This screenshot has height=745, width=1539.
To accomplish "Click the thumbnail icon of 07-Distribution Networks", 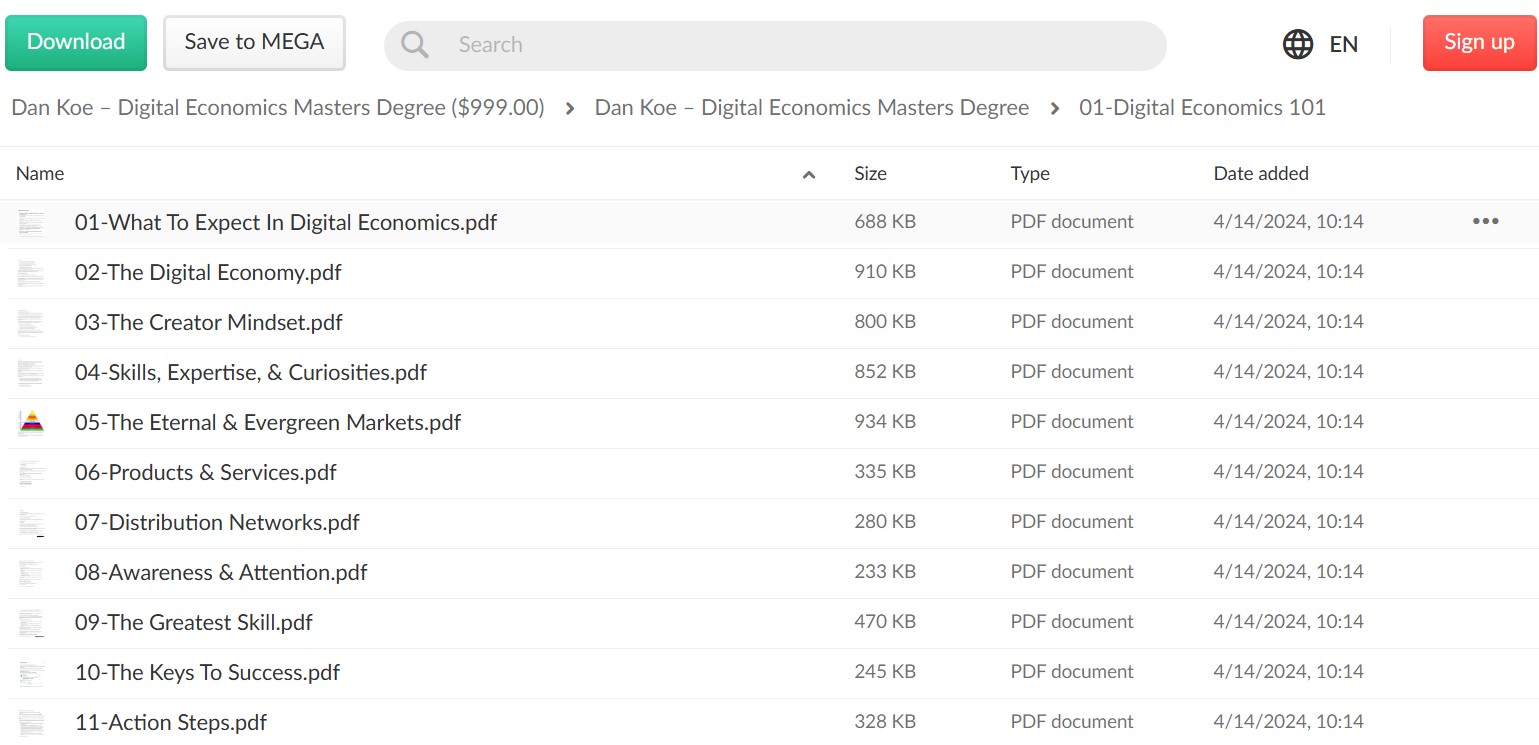I will 31,522.
